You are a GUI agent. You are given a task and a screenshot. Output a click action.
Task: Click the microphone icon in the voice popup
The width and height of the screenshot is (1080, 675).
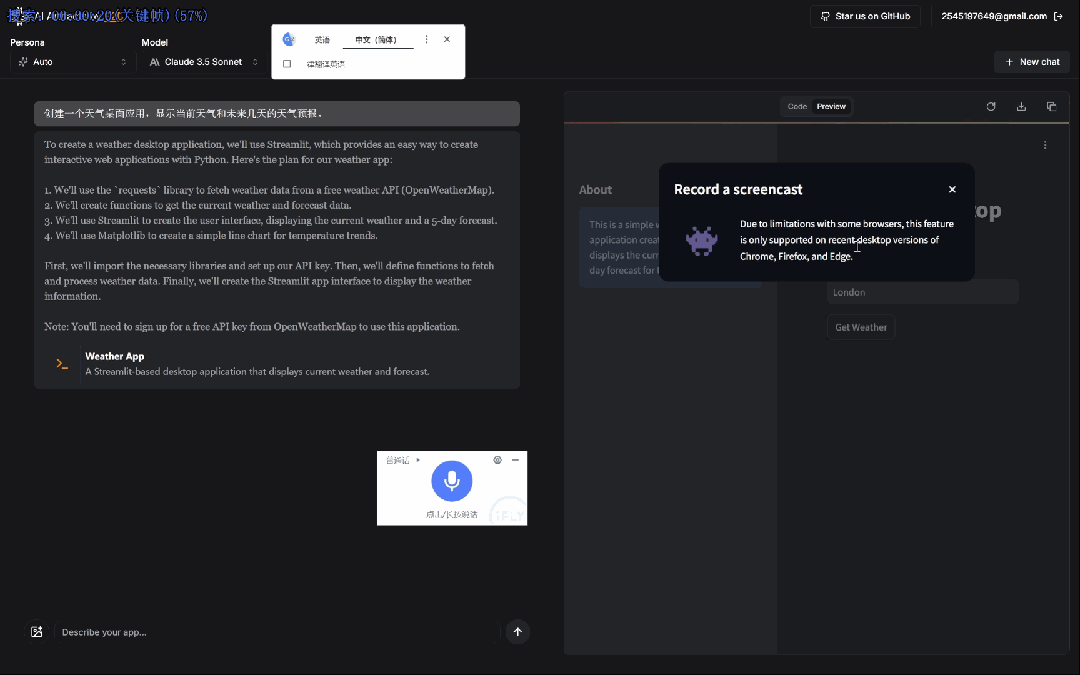point(451,481)
